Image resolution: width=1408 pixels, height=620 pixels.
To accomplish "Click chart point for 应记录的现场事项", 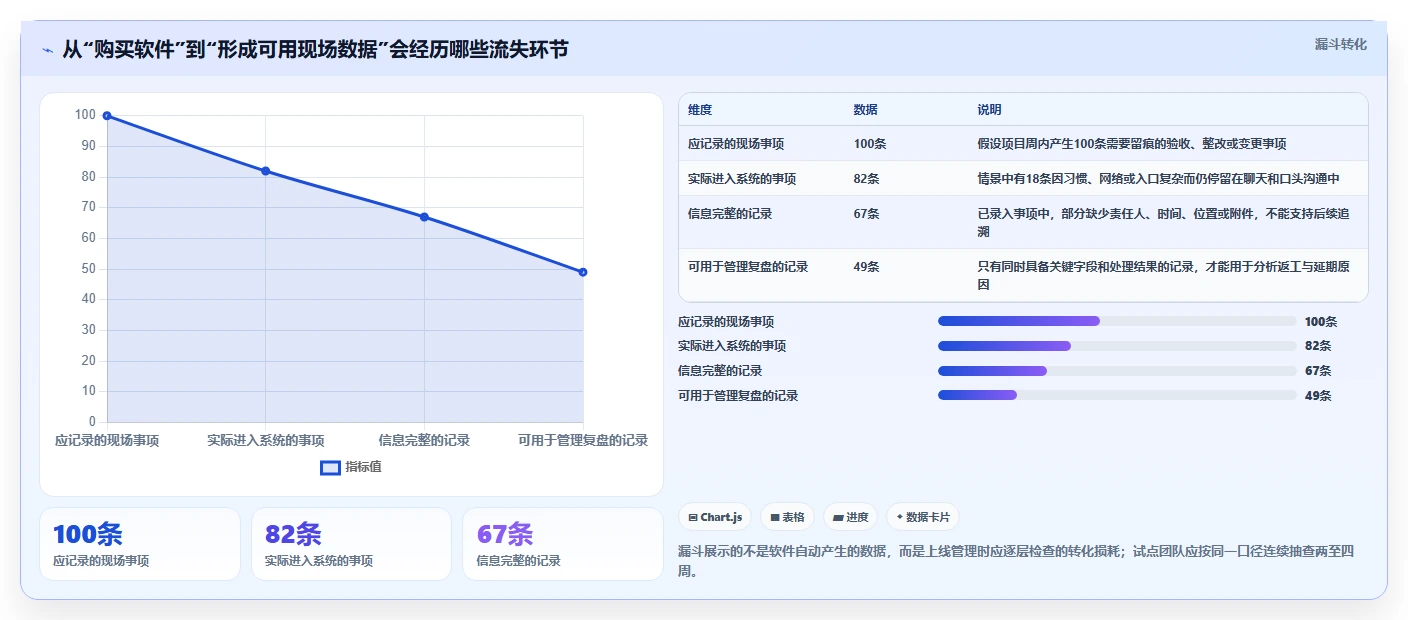I will pos(107,116).
